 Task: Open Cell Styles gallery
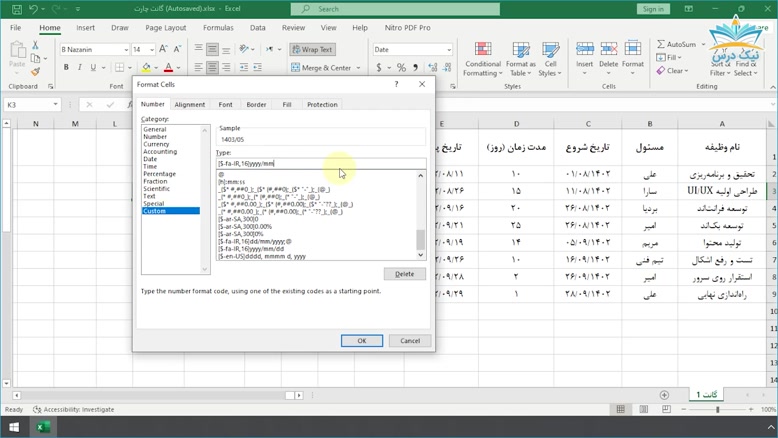pyautogui.click(x=550, y=60)
